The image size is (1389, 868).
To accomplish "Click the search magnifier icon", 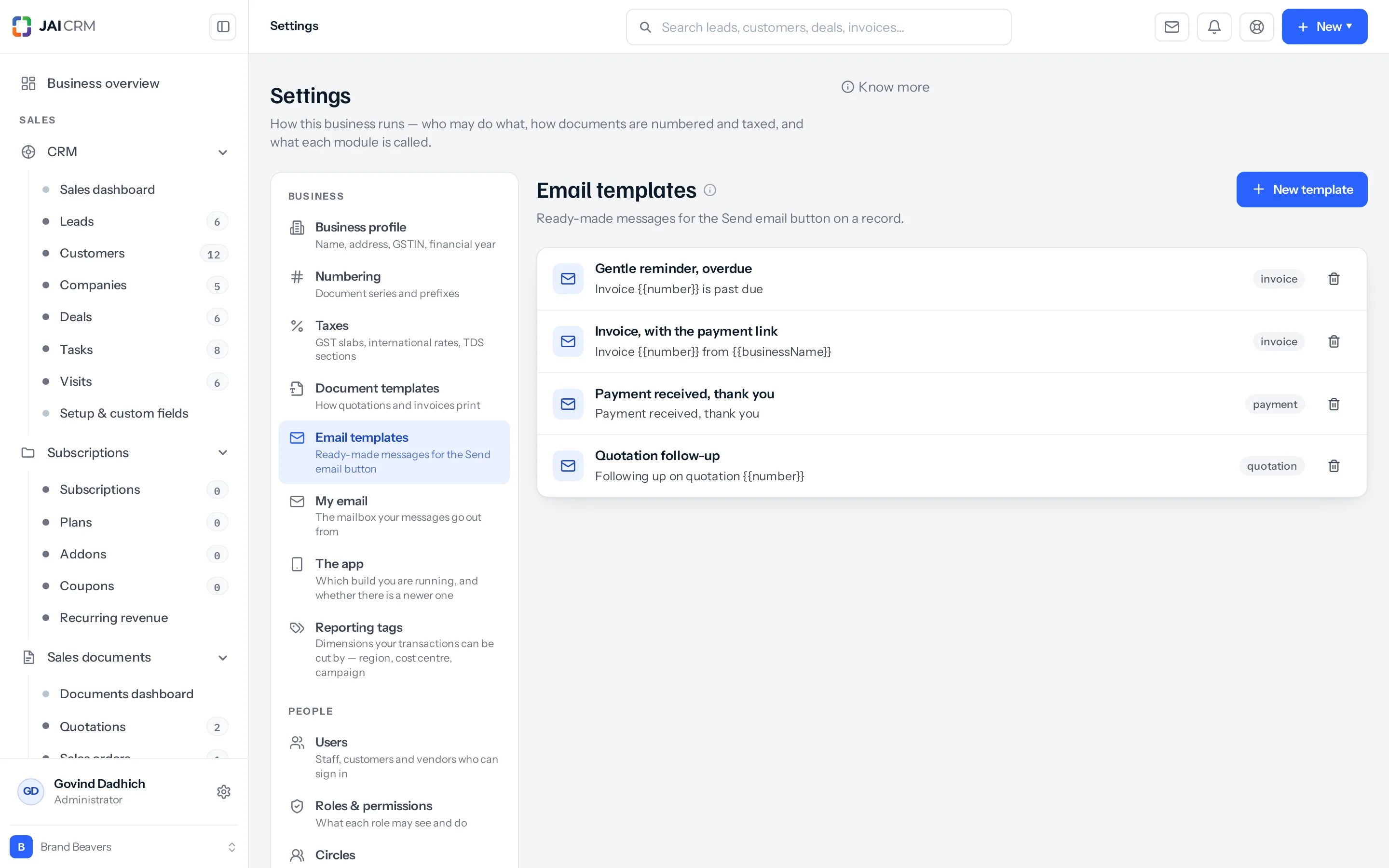I will 645,27.
